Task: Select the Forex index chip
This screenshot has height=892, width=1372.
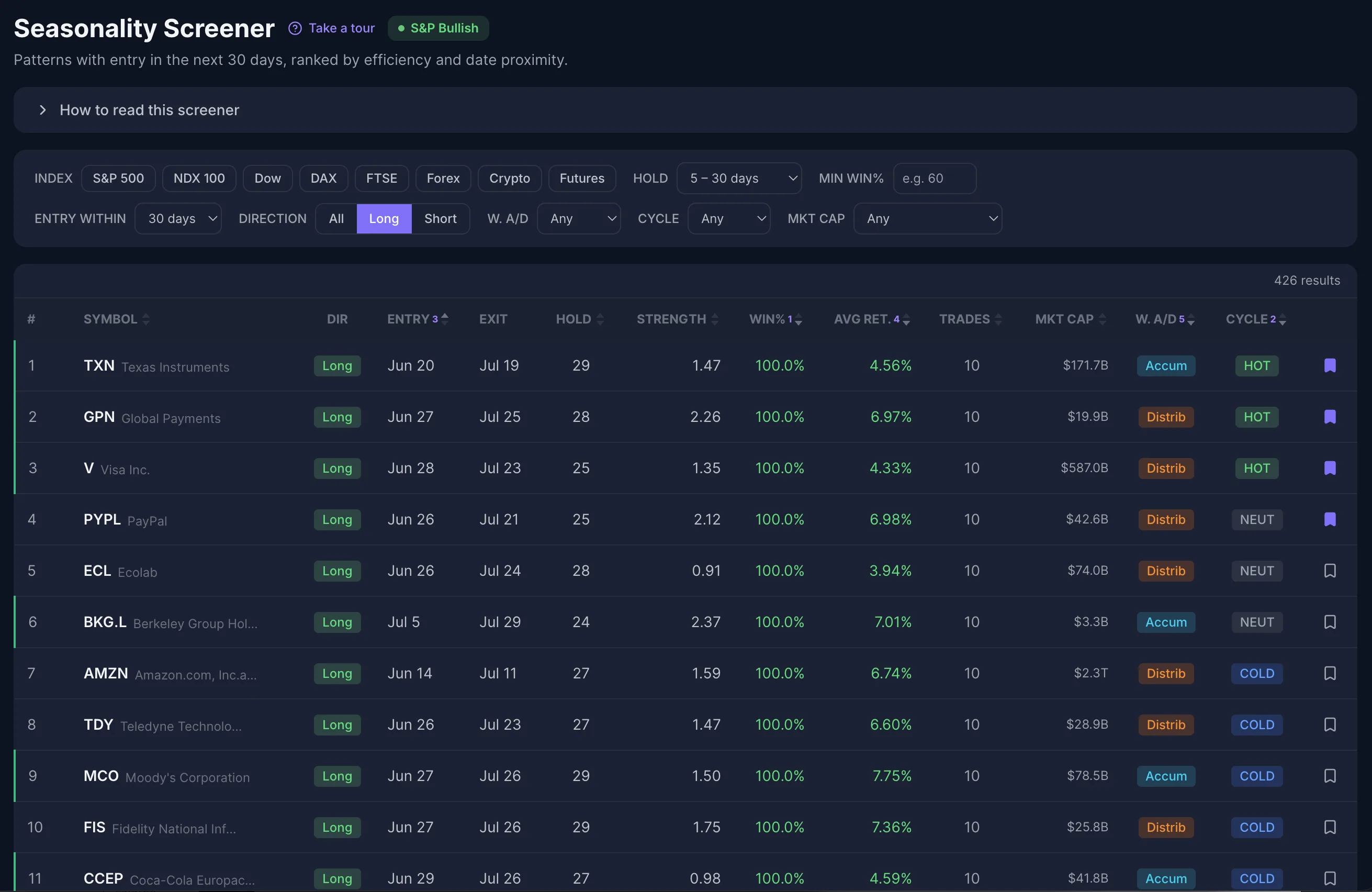Action: click(443, 179)
